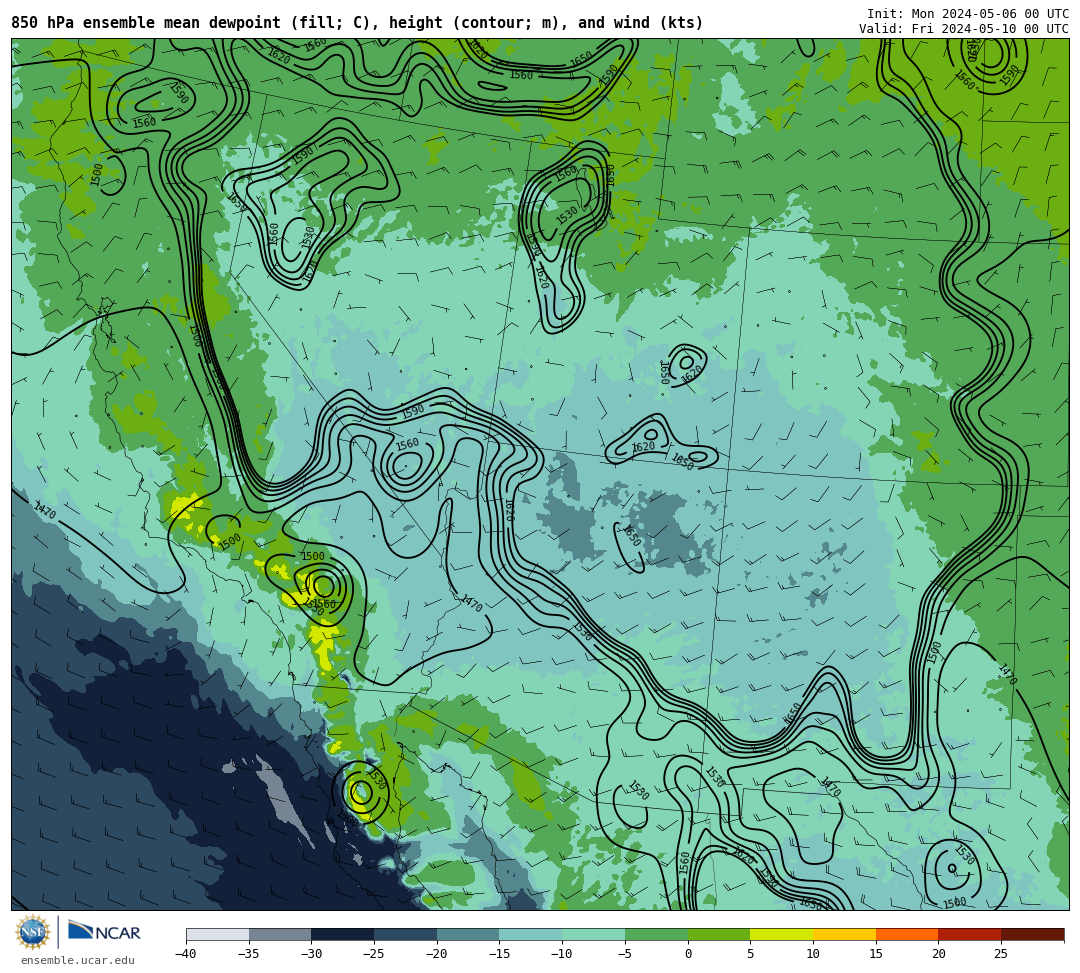Click the NSF circular logo

point(33,933)
